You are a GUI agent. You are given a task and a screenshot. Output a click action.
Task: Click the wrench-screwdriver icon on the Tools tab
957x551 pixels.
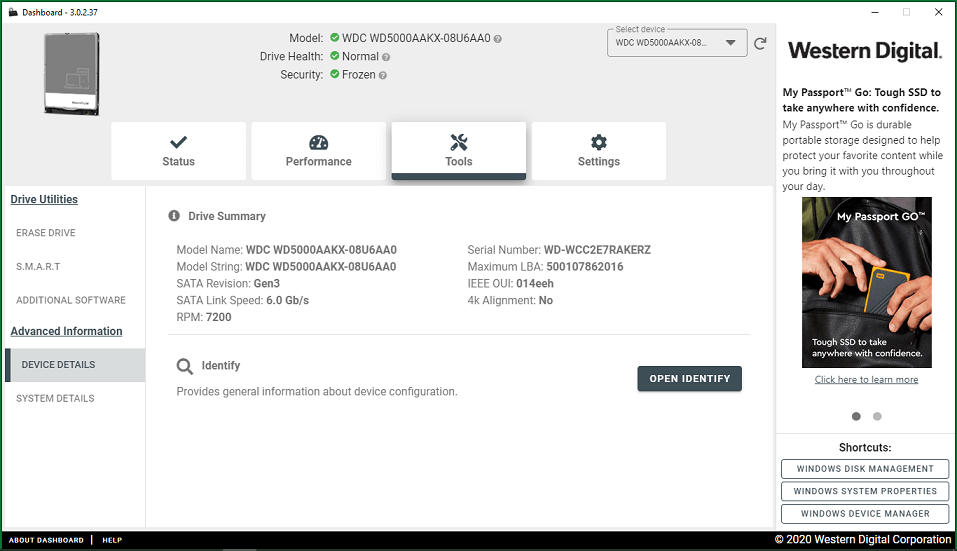pos(458,142)
